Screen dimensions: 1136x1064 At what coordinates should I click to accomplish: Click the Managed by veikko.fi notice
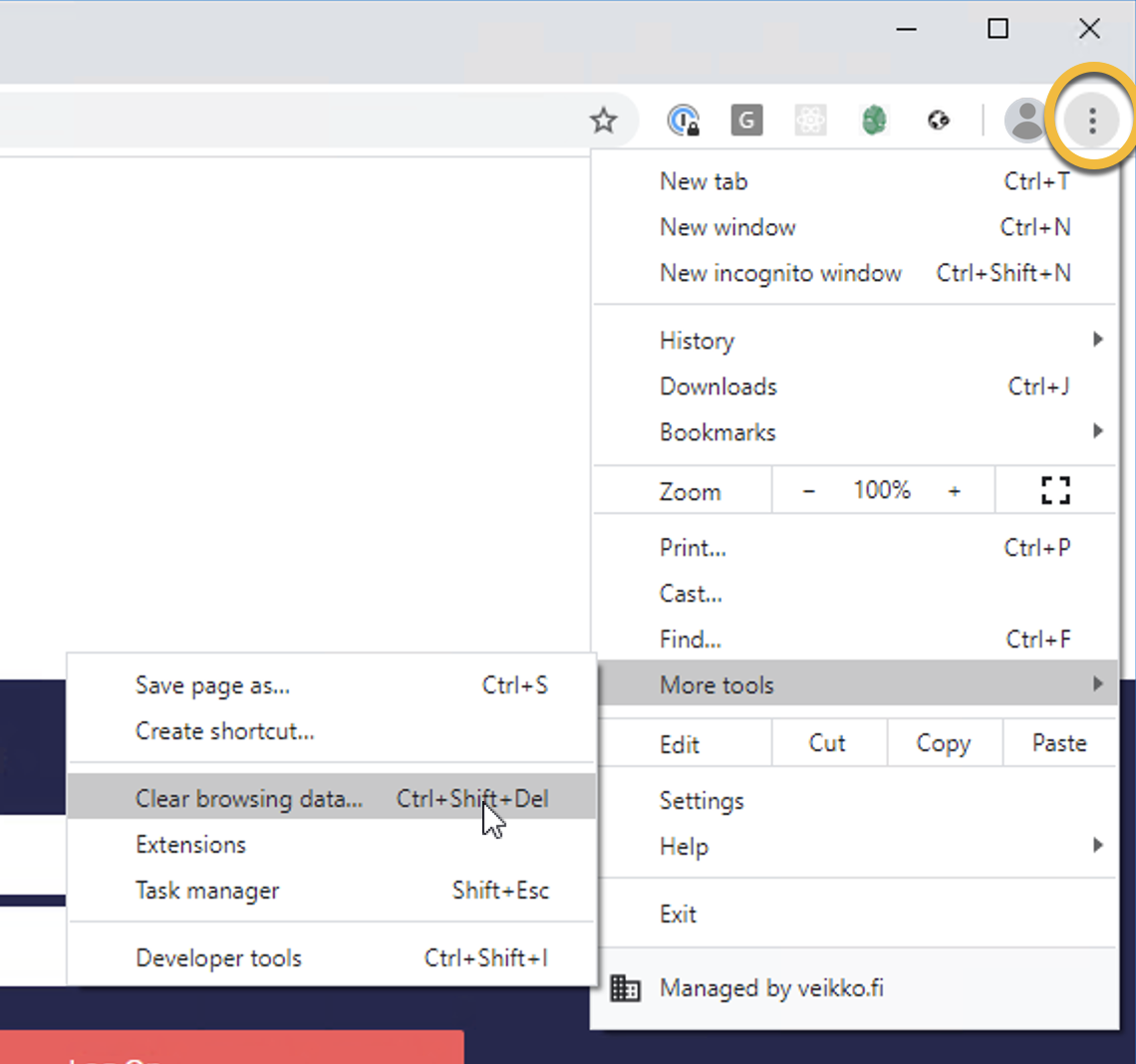pyautogui.click(x=856, y=988)
